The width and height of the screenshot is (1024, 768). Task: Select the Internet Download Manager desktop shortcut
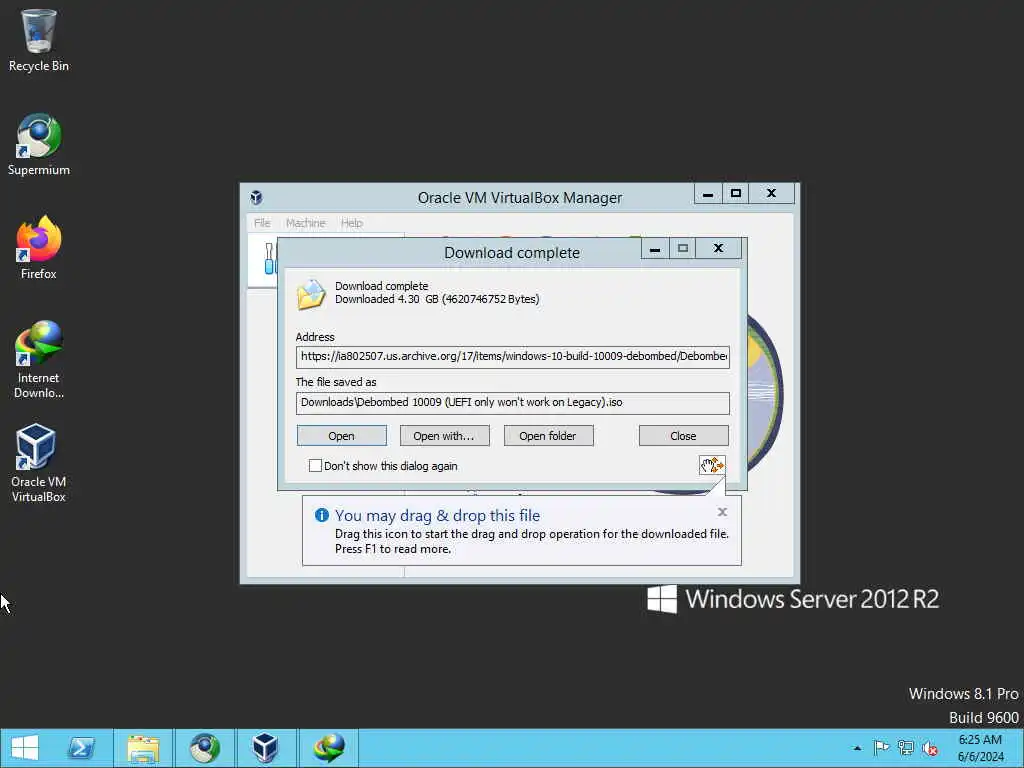click(x=39, y=359)
